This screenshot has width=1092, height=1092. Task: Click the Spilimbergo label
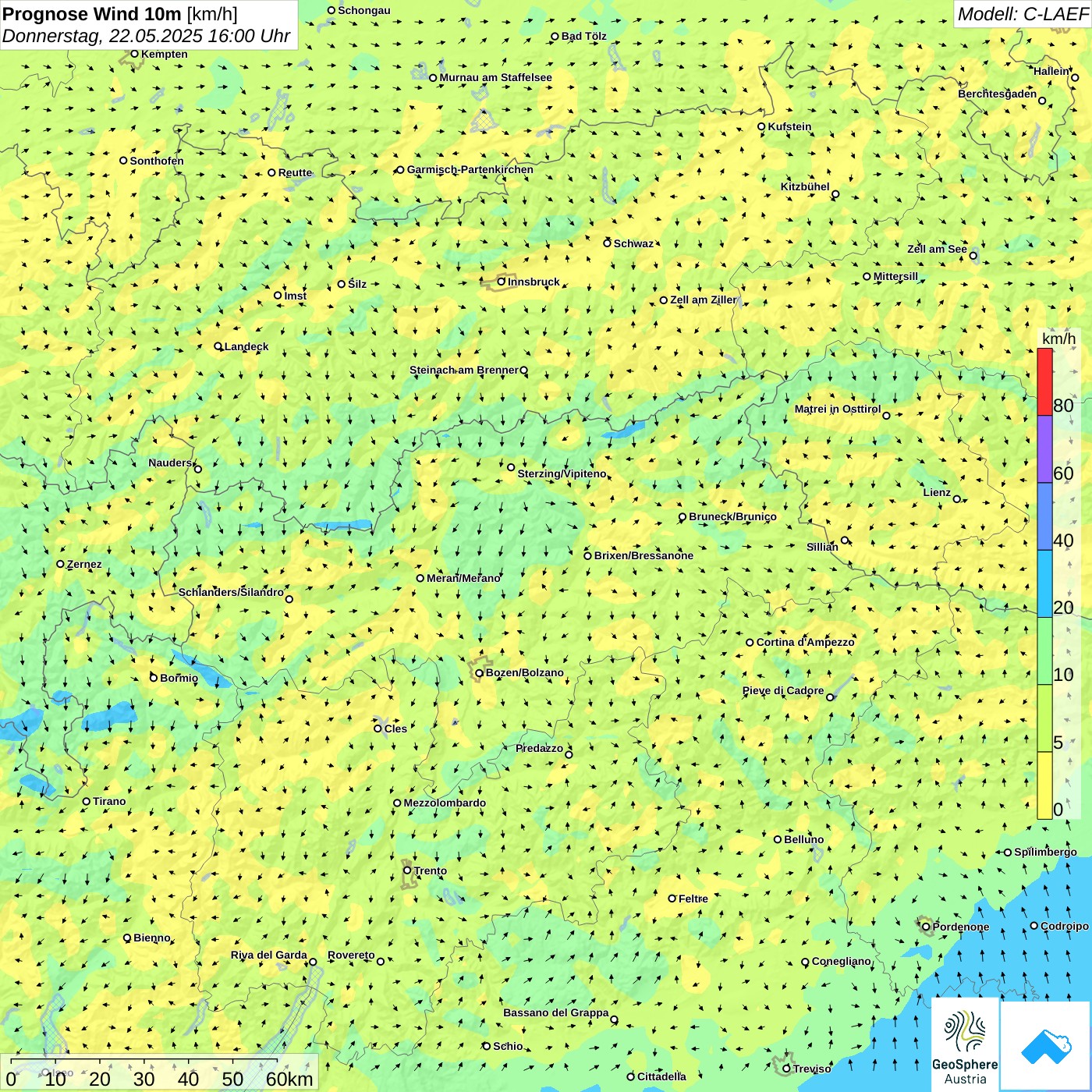(x=1045, y=852)
